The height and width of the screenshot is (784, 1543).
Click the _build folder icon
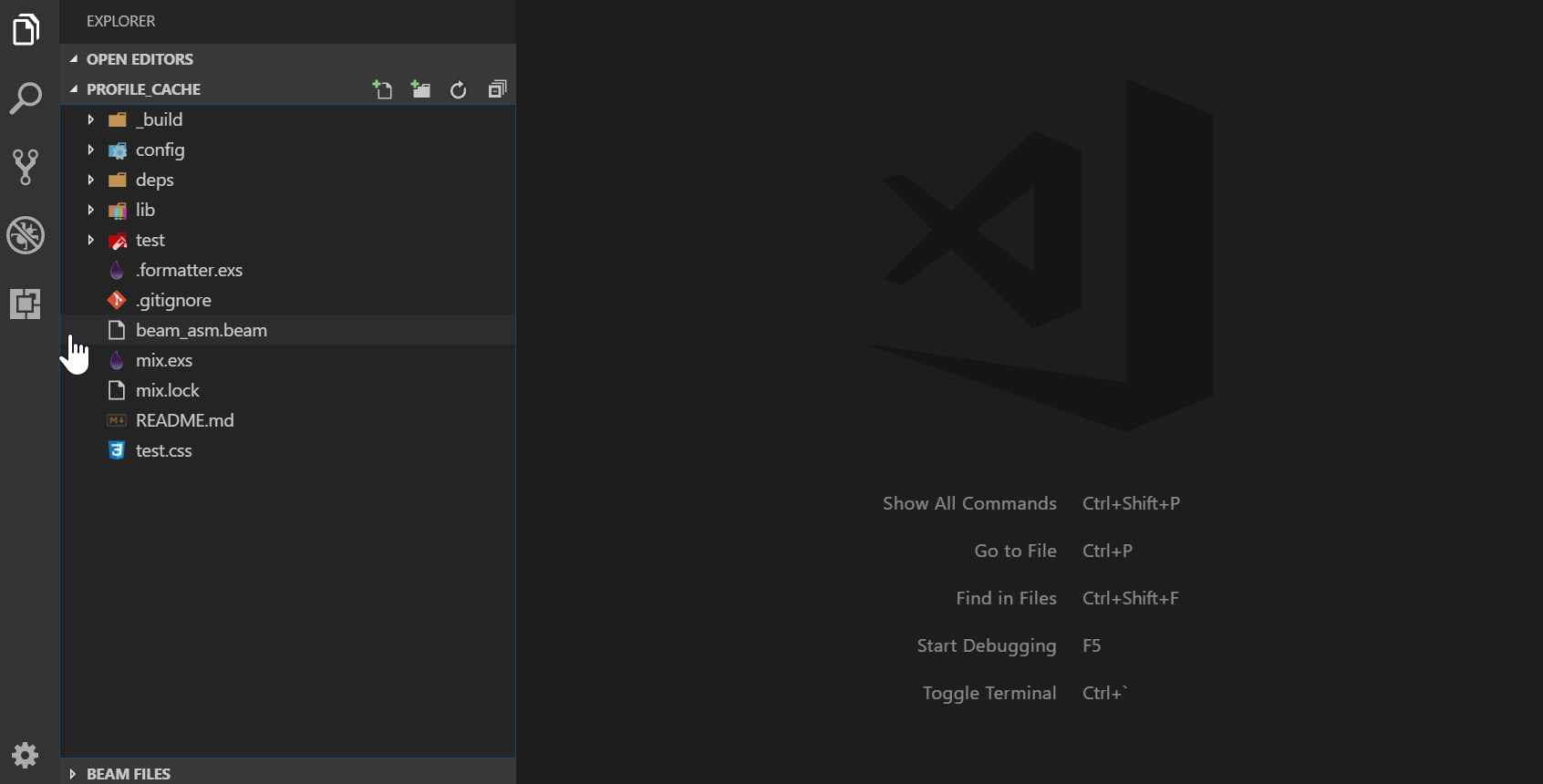(118, 119)
